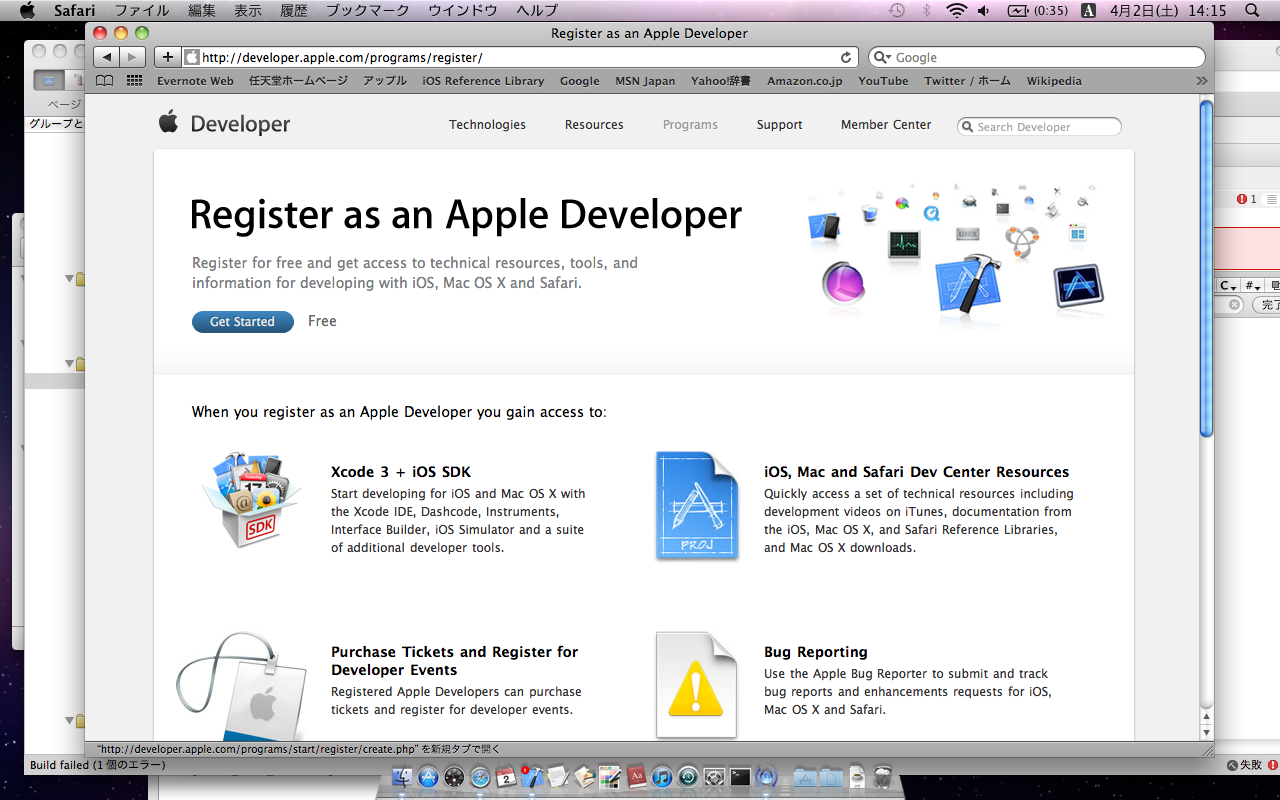
Task: Open Finder from the Dock
Action: 403,777
